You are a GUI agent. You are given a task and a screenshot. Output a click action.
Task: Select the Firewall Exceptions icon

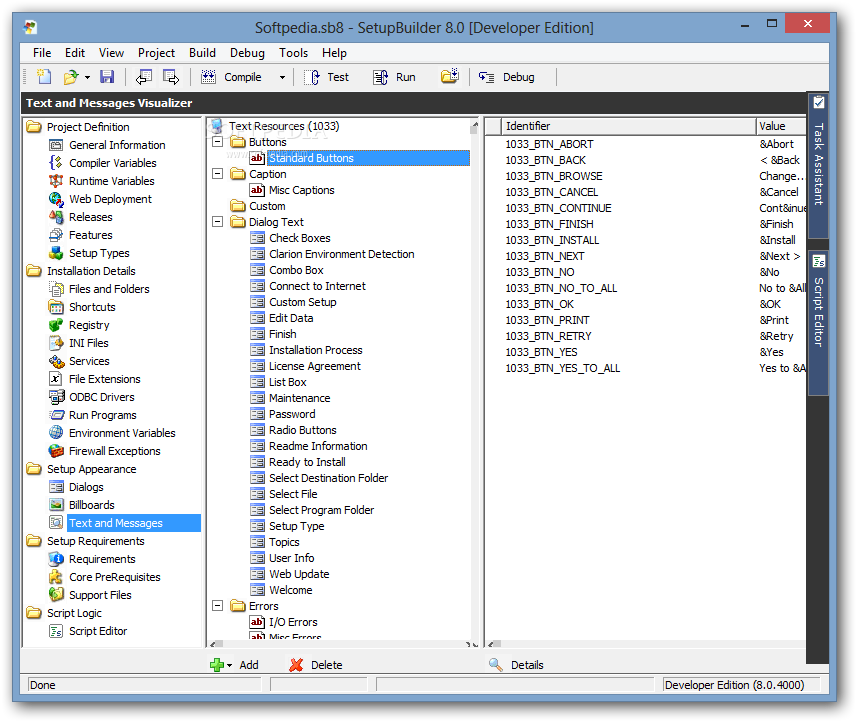point(56,451)
